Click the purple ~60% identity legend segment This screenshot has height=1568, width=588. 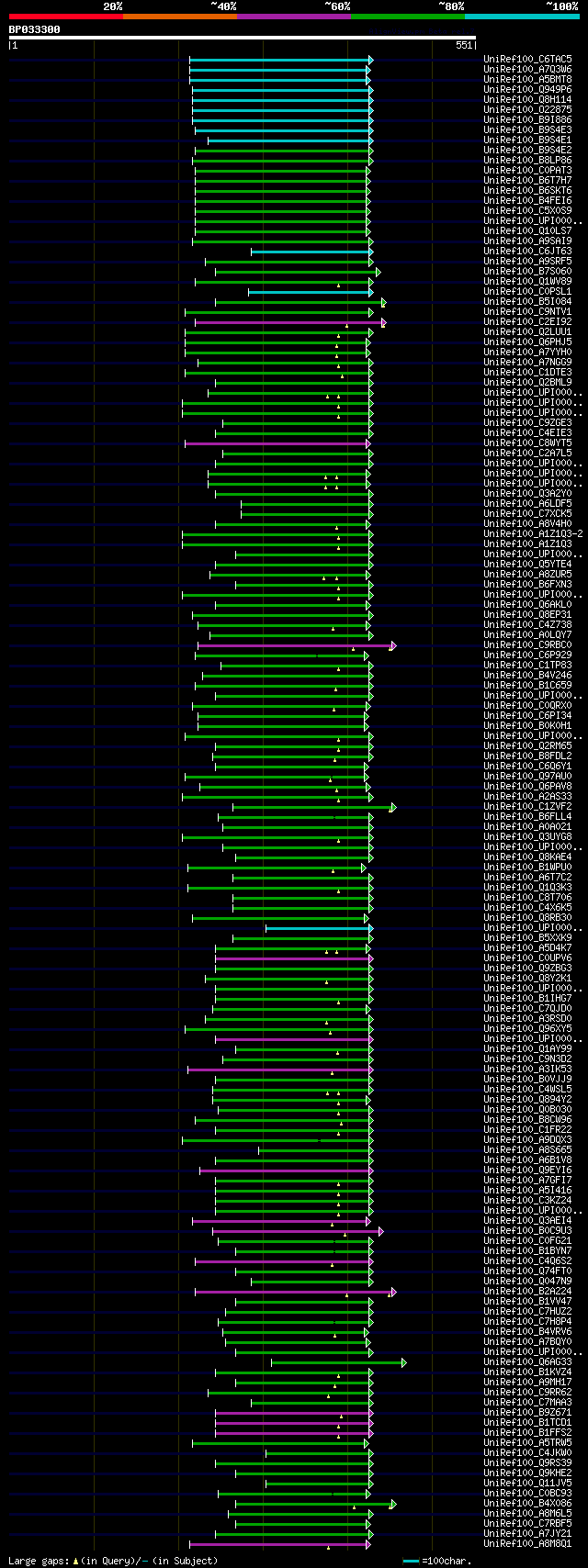pos(294,17)
